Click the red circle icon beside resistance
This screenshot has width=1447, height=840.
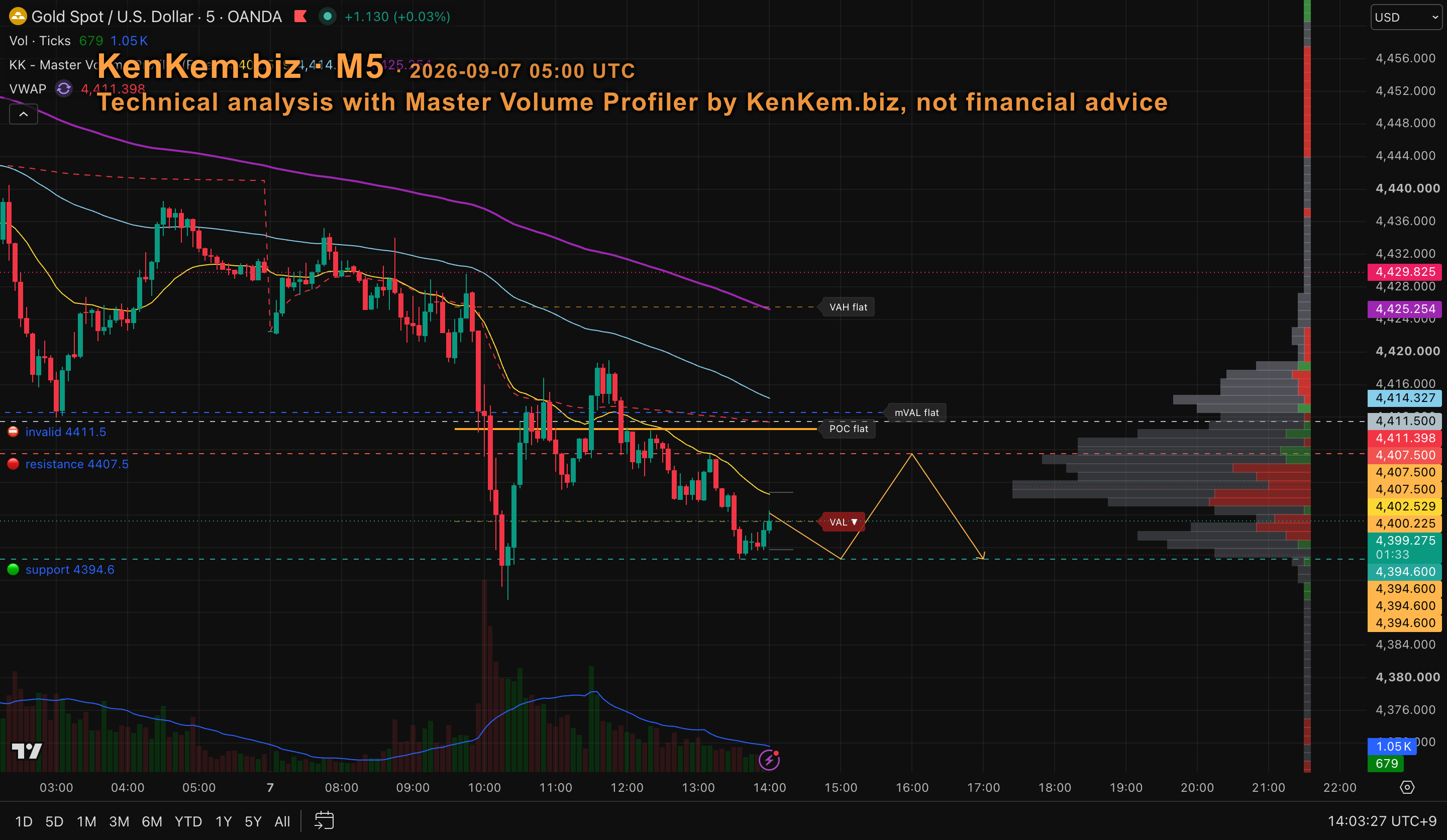pyautogui.click(x=13, y=464)
